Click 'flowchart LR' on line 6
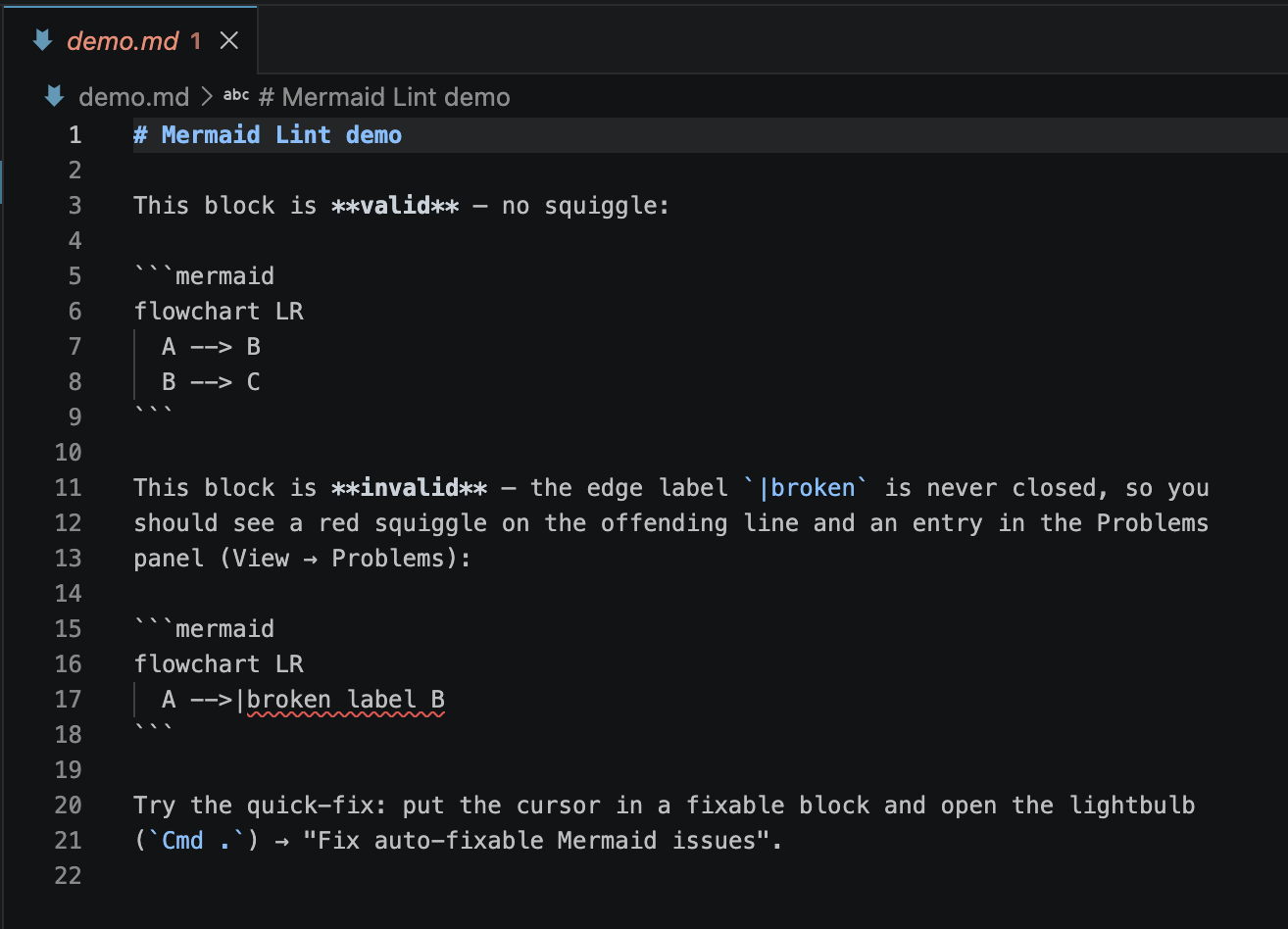 (219, 311)
